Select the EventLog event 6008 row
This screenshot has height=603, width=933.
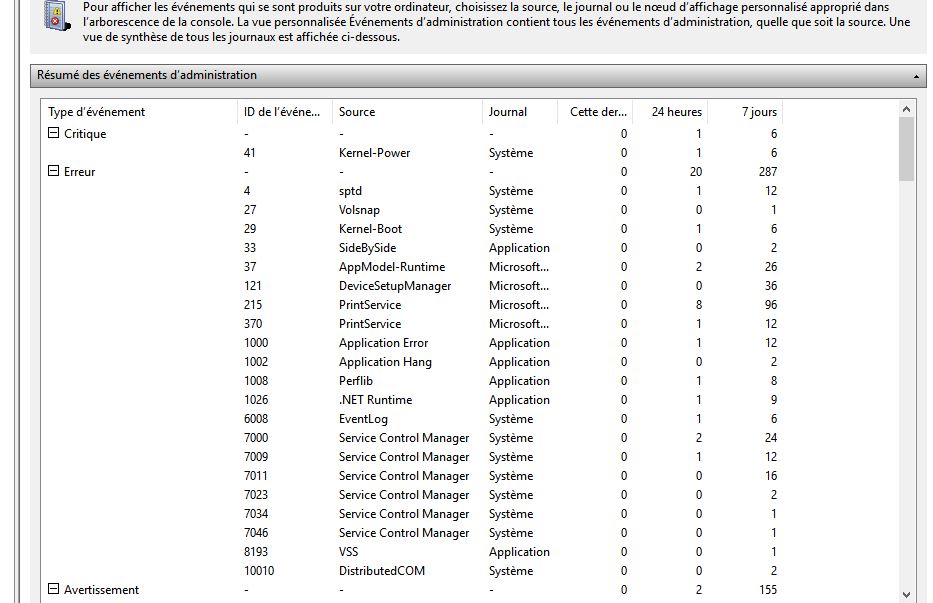click(x=412, y=419)
